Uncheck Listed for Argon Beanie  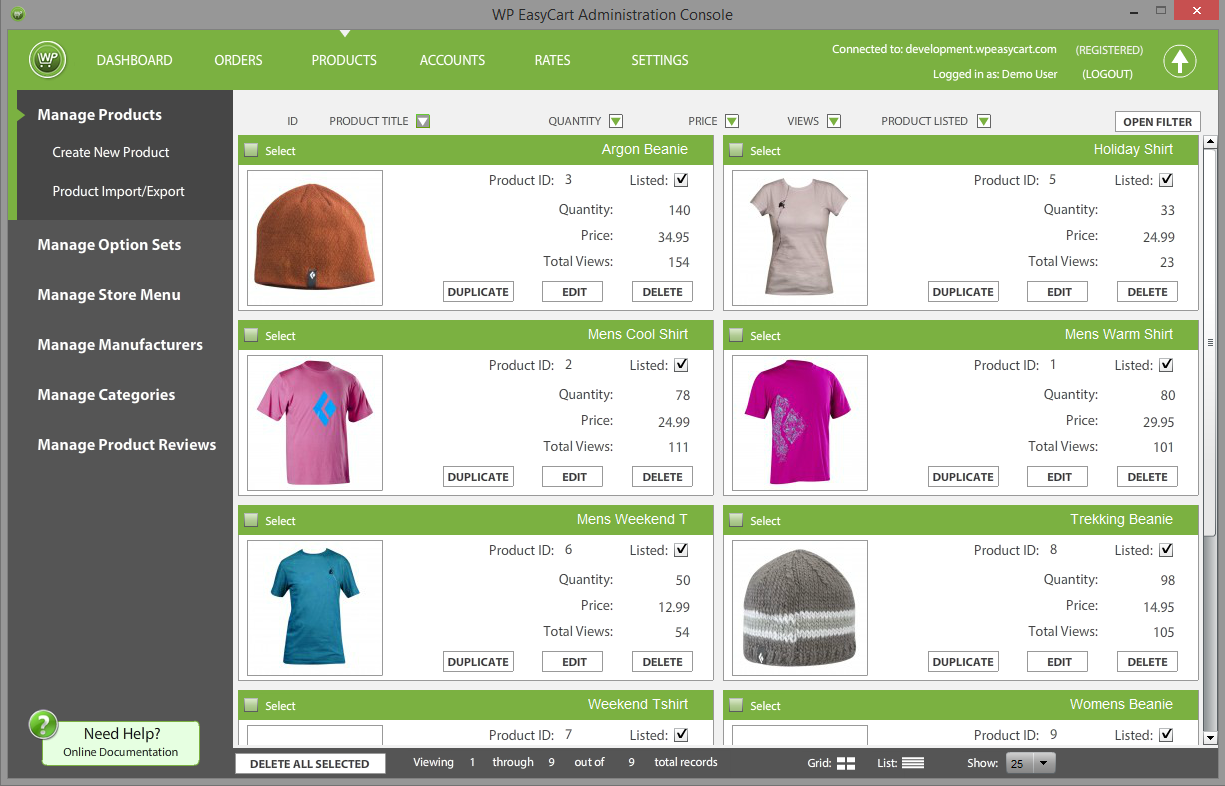click(x=681, y=180)
